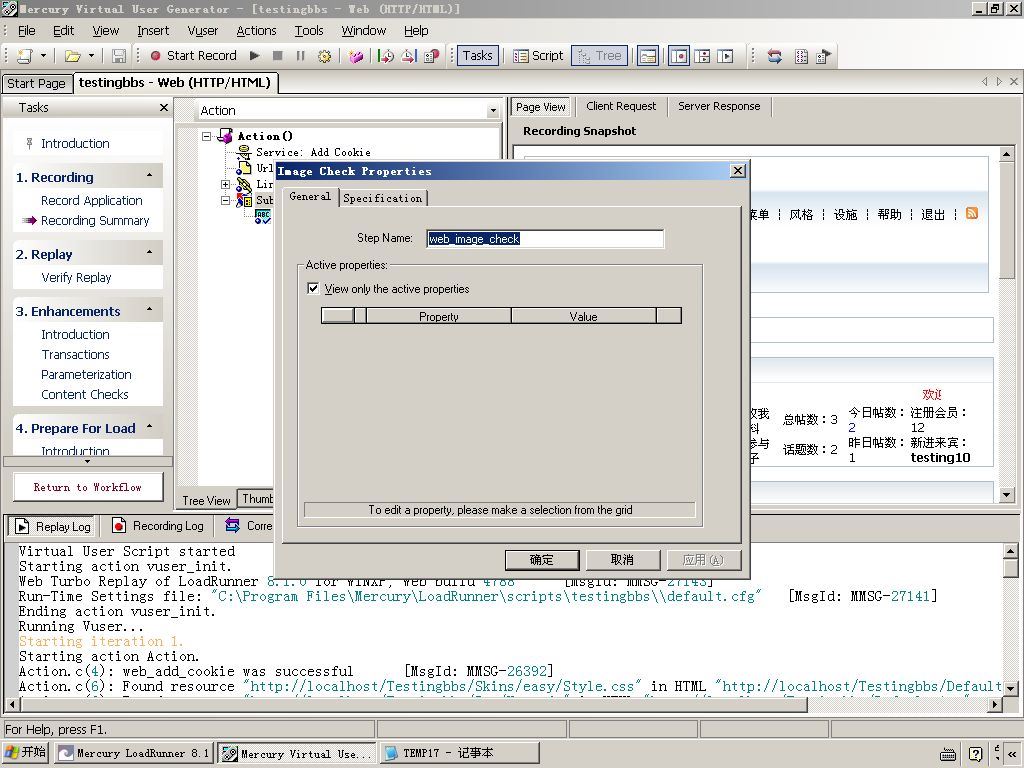Open the Vuser menu
Image resolution: width=1024 pixels, height=768 pixels.
click(x=202, y=31)
